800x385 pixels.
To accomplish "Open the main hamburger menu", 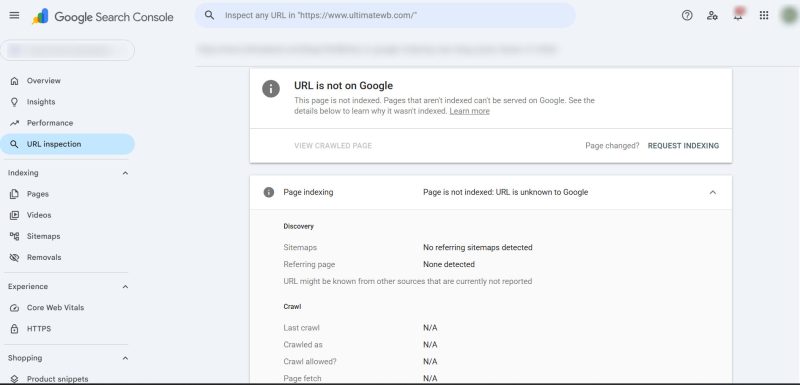I will pos(14,15).
